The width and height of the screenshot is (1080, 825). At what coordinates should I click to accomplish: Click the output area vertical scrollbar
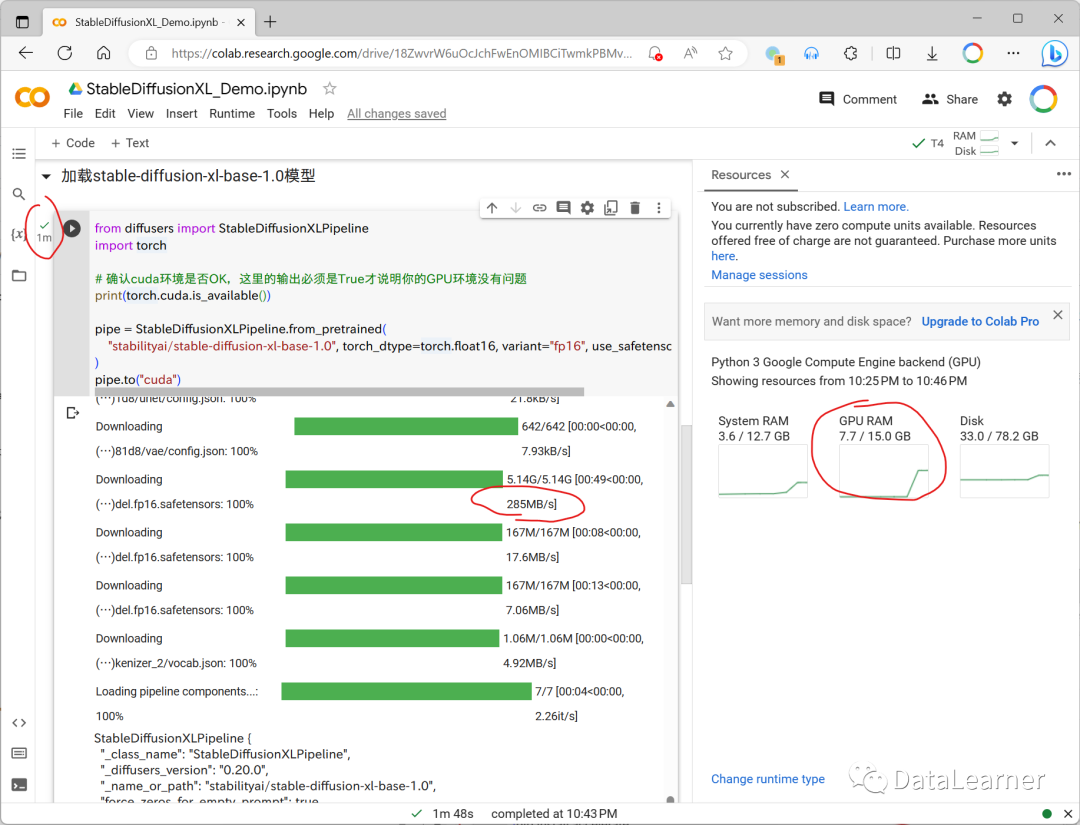coord(670,601)
